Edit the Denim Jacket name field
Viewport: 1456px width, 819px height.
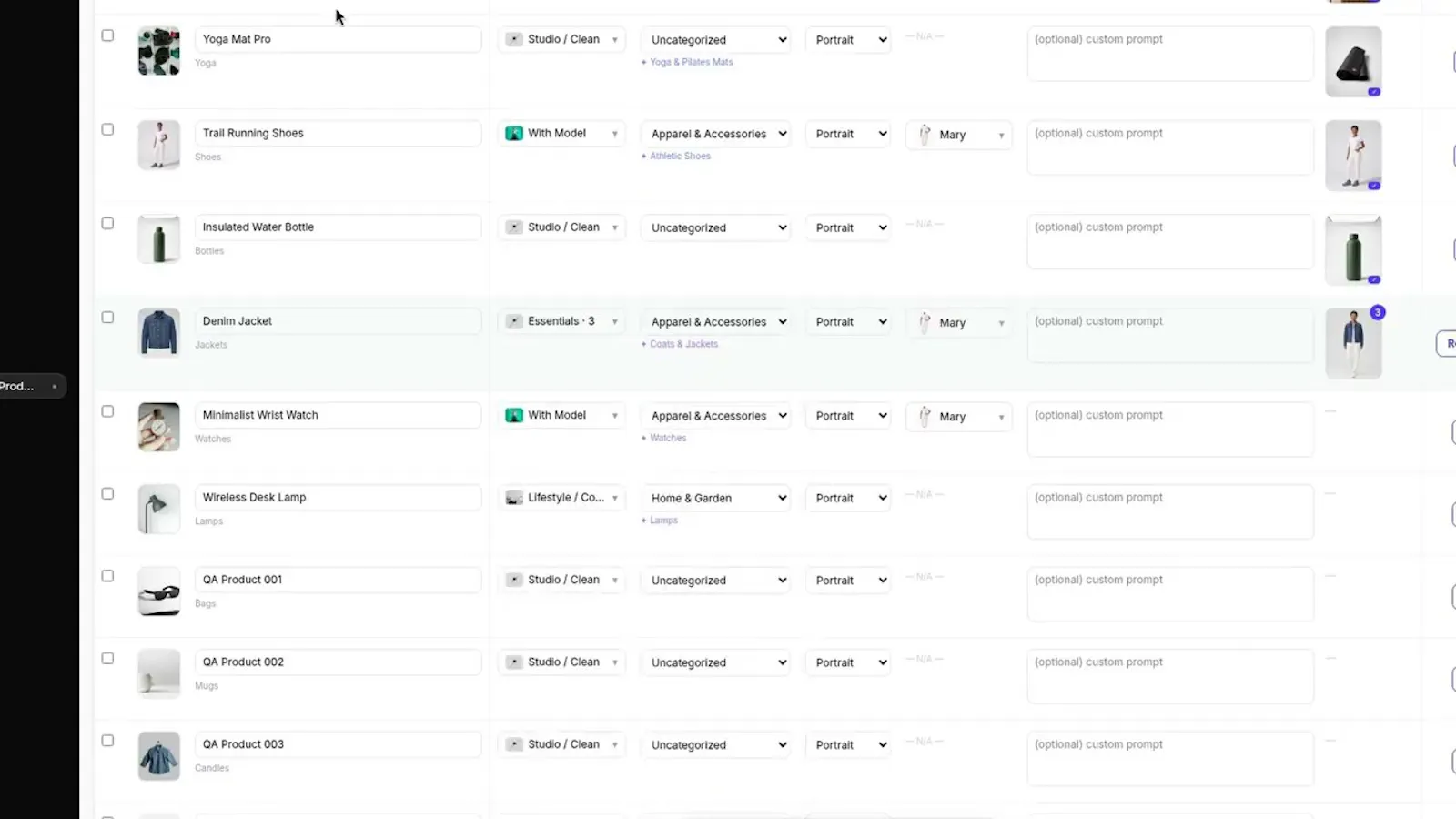point(338,321)
